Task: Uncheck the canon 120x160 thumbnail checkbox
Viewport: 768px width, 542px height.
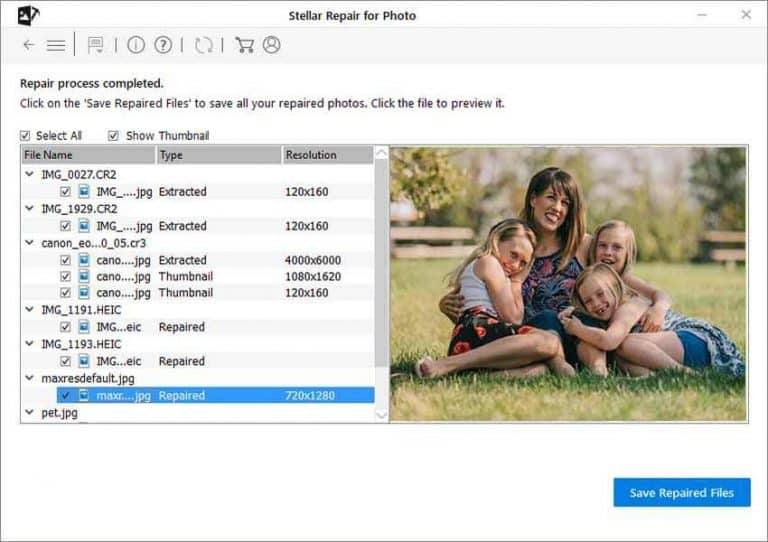Action: pyautogui.click(x=65, y=293)
